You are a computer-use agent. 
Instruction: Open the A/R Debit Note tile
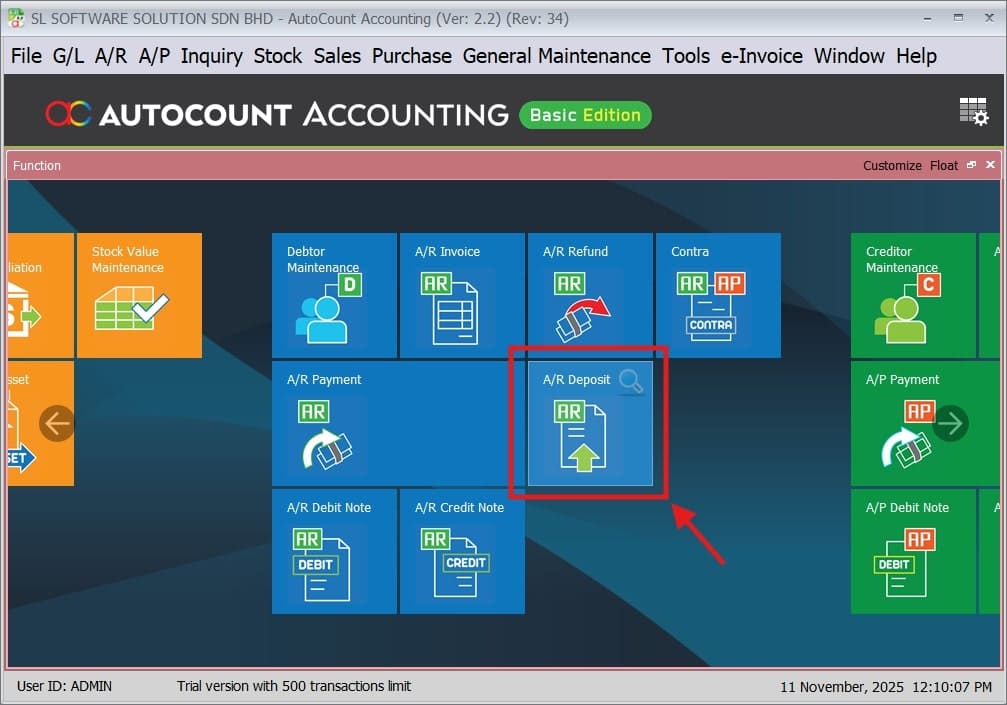point(333,551)
